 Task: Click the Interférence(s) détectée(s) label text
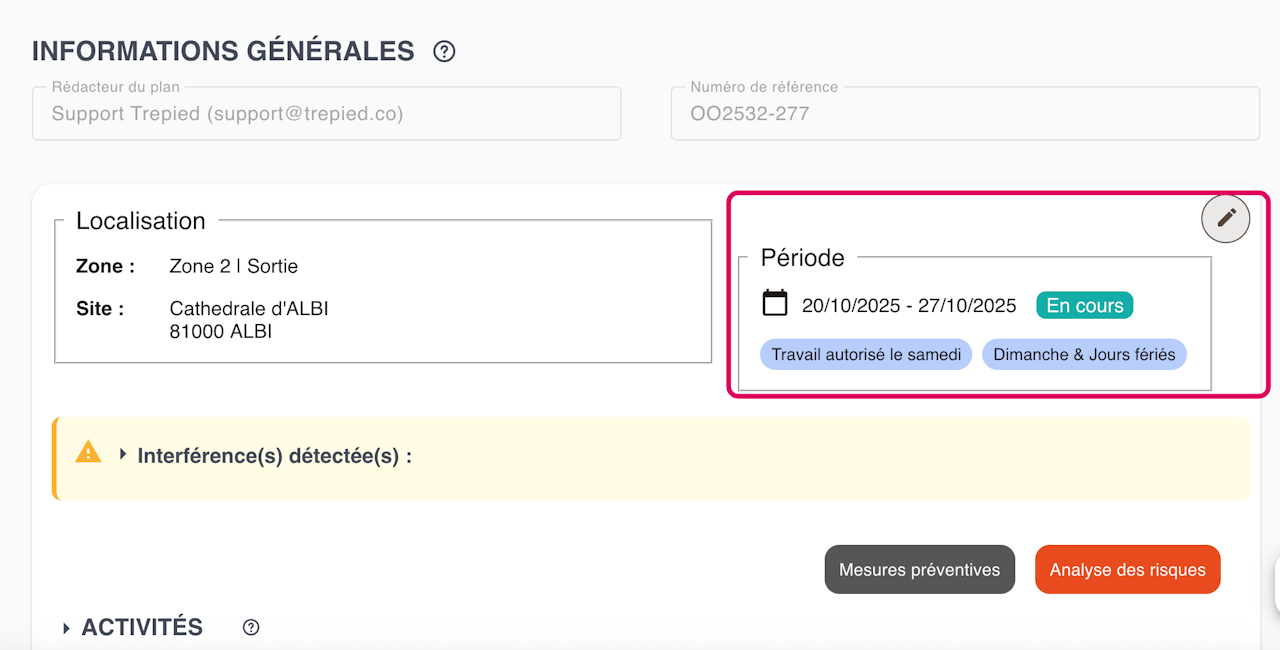point(274,456)
